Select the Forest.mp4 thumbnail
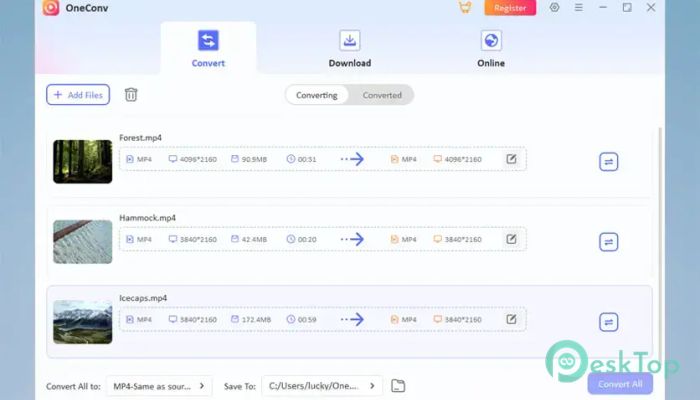The width and height of the screenshot is (700, 400). tap(83, 162)
